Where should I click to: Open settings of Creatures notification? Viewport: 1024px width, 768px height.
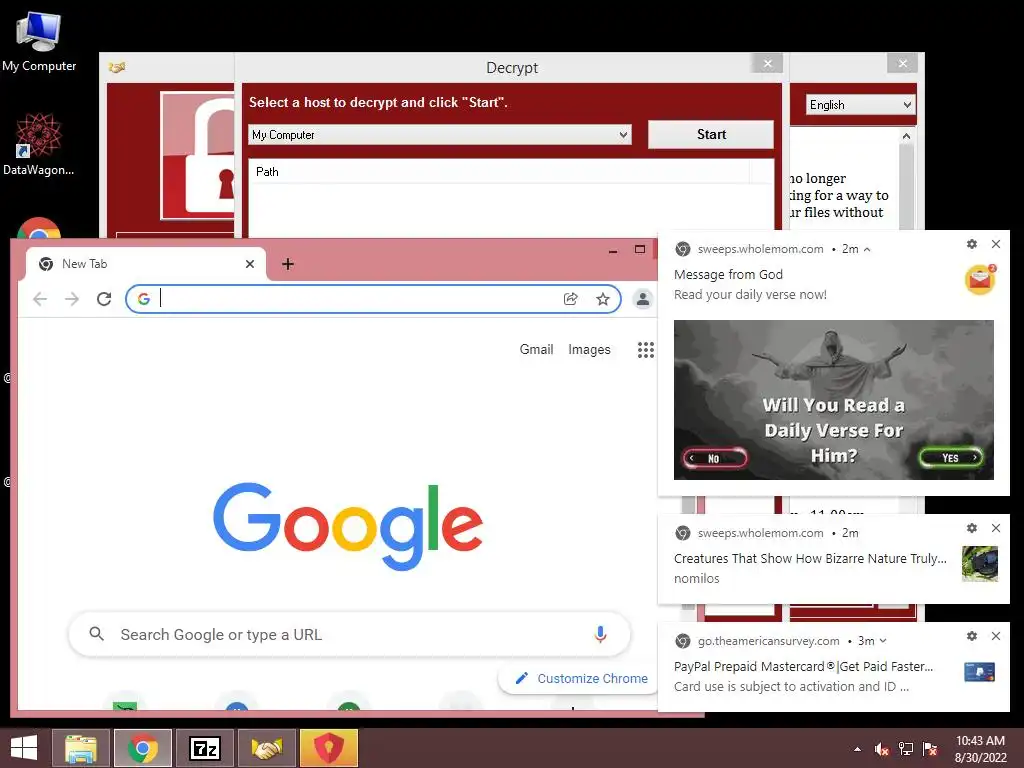point(972,528)
